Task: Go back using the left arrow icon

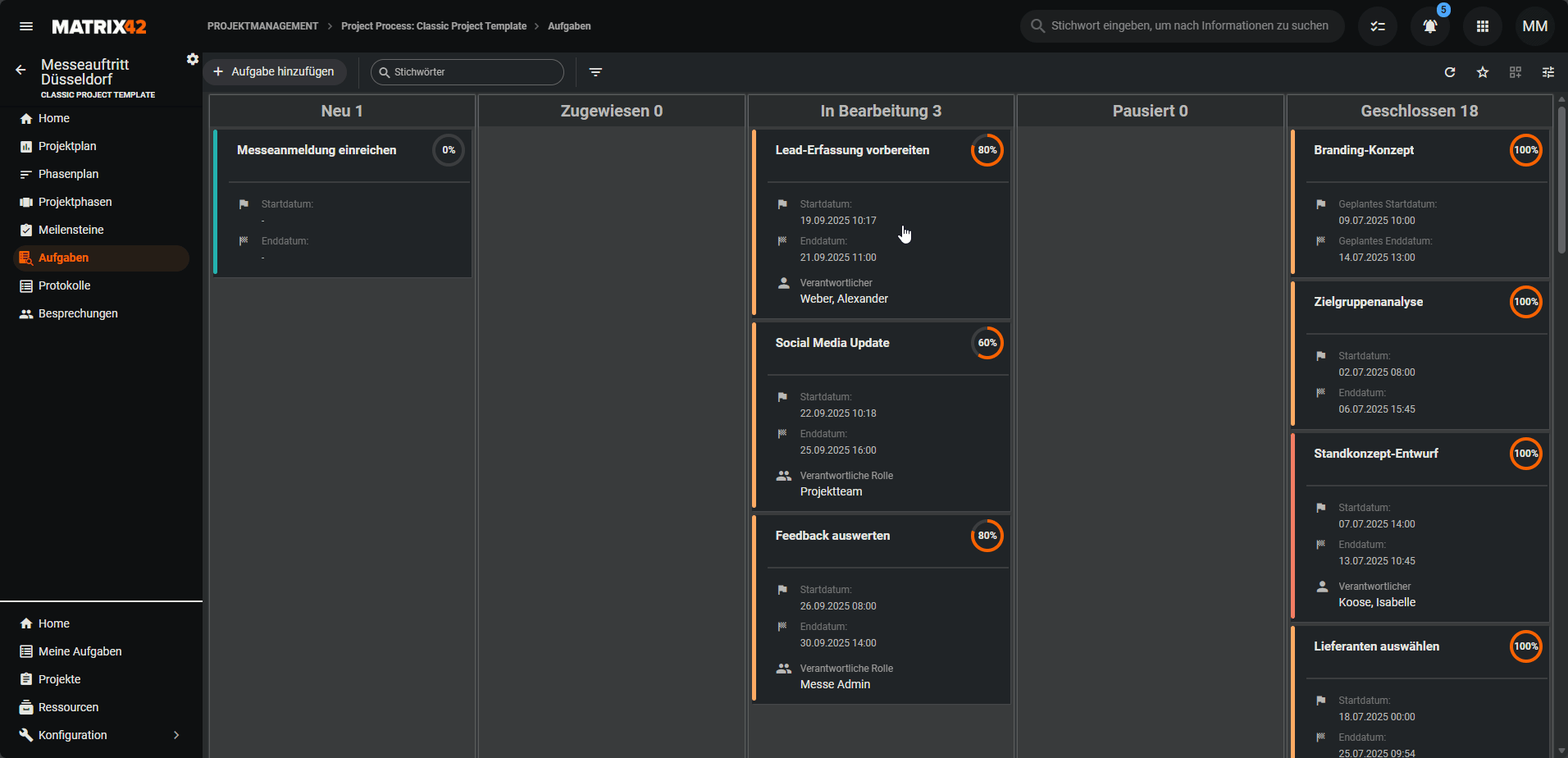Action: point(21,71)
